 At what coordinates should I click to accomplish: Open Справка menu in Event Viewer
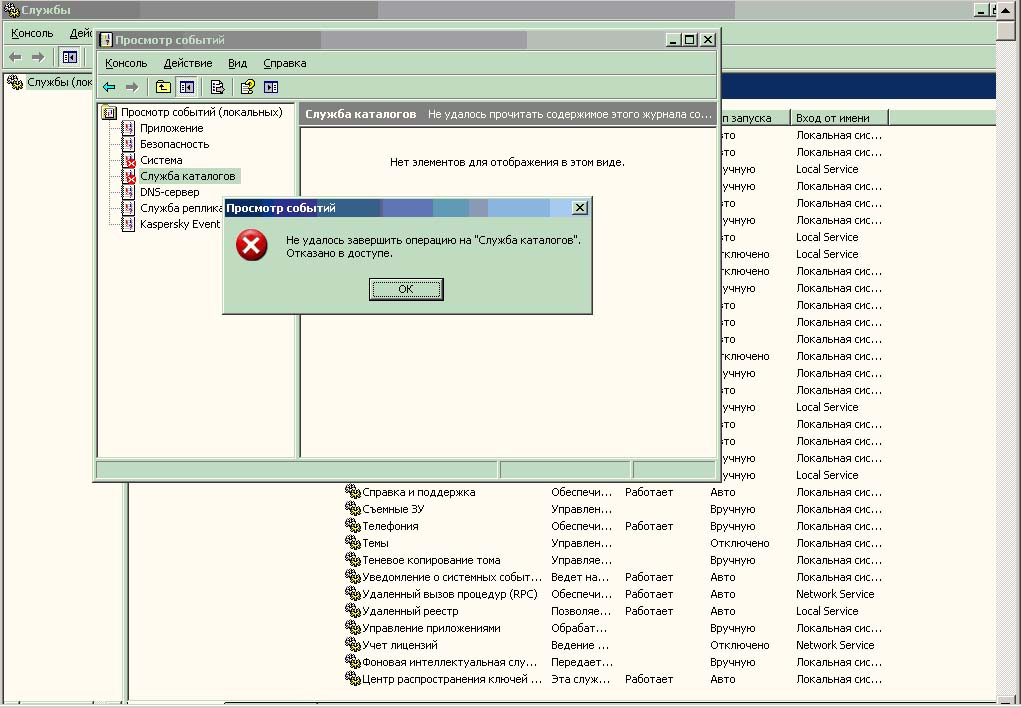click(285, 63)
